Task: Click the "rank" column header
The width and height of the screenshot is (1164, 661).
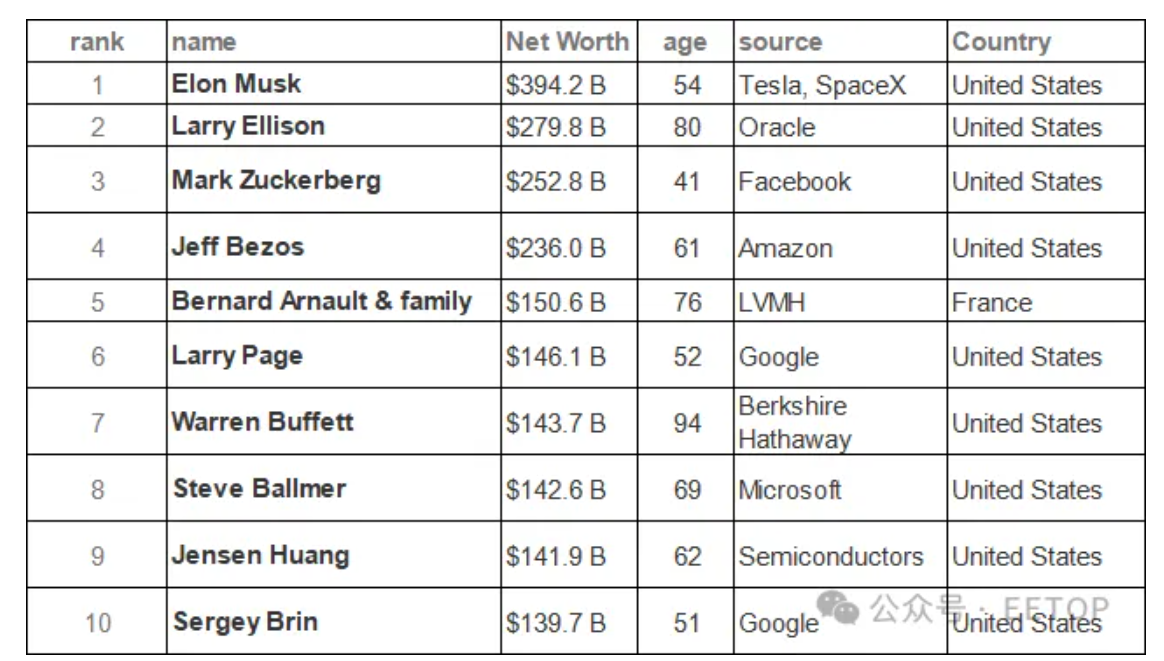Action: (97, 43)
